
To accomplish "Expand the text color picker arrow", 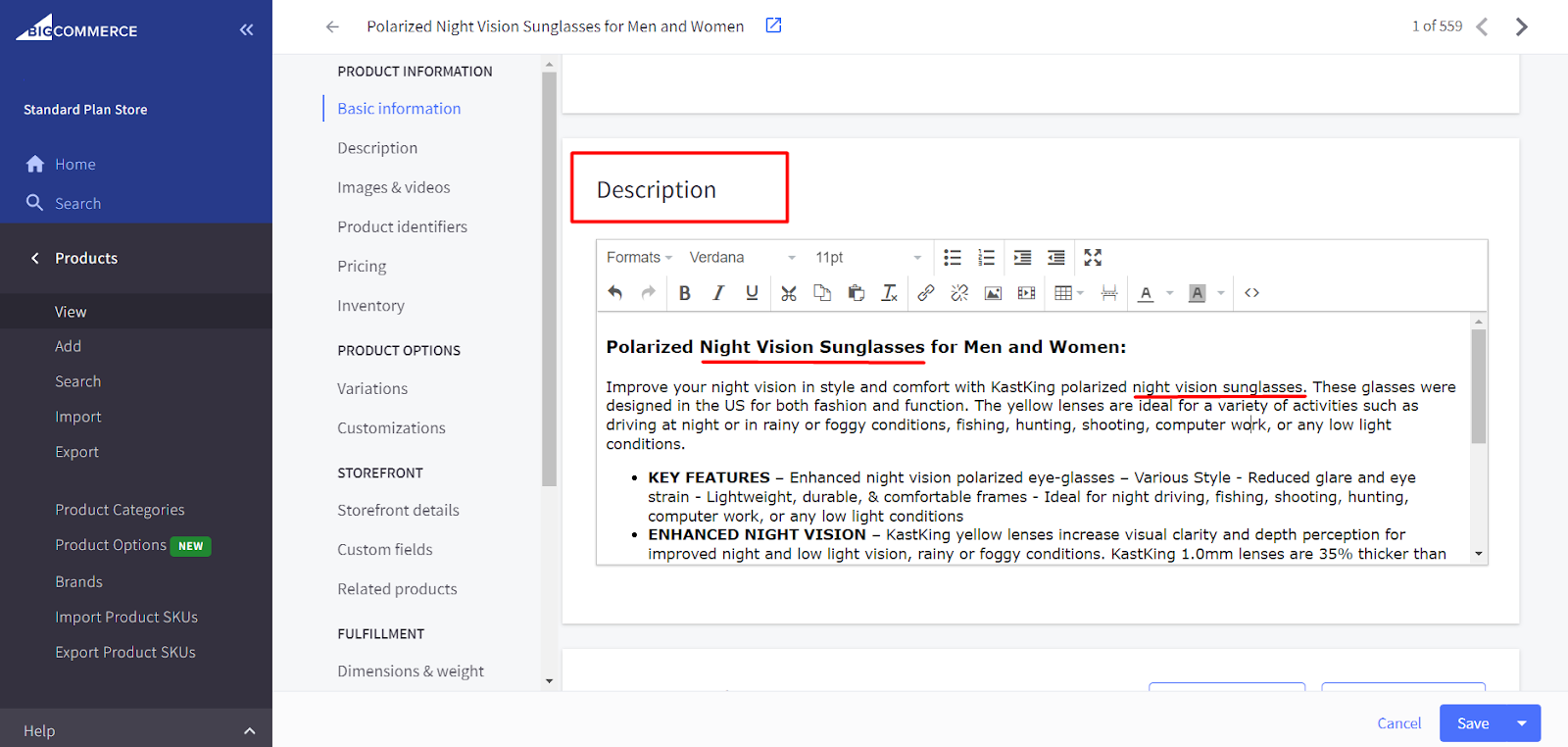I will [1169, 292].
